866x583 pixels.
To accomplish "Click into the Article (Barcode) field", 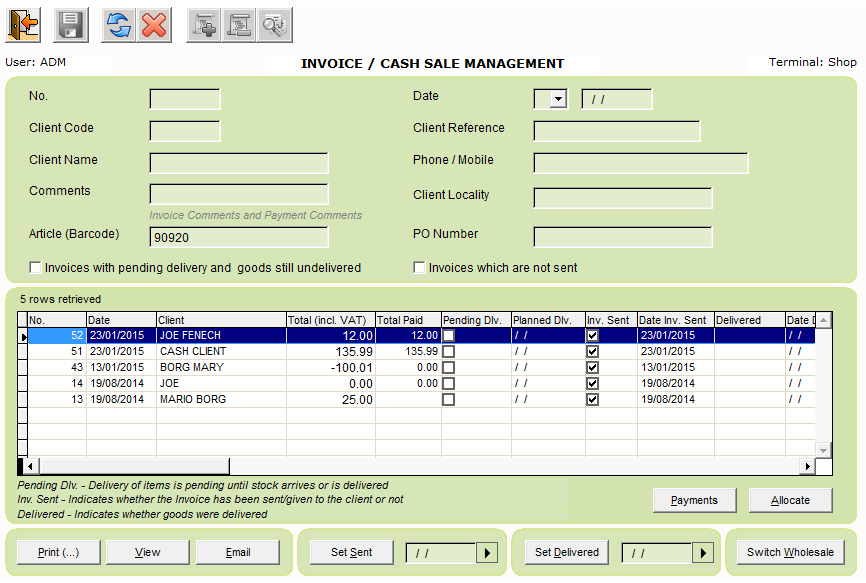I will coord(238,237).
